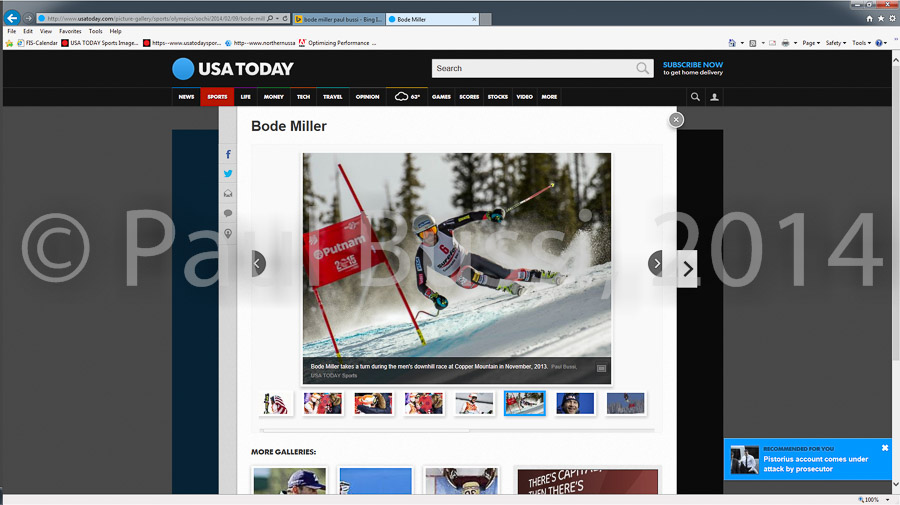Expand the Print options dropdown arrow
Screen dimensions: 900x505
click(796, 43)
